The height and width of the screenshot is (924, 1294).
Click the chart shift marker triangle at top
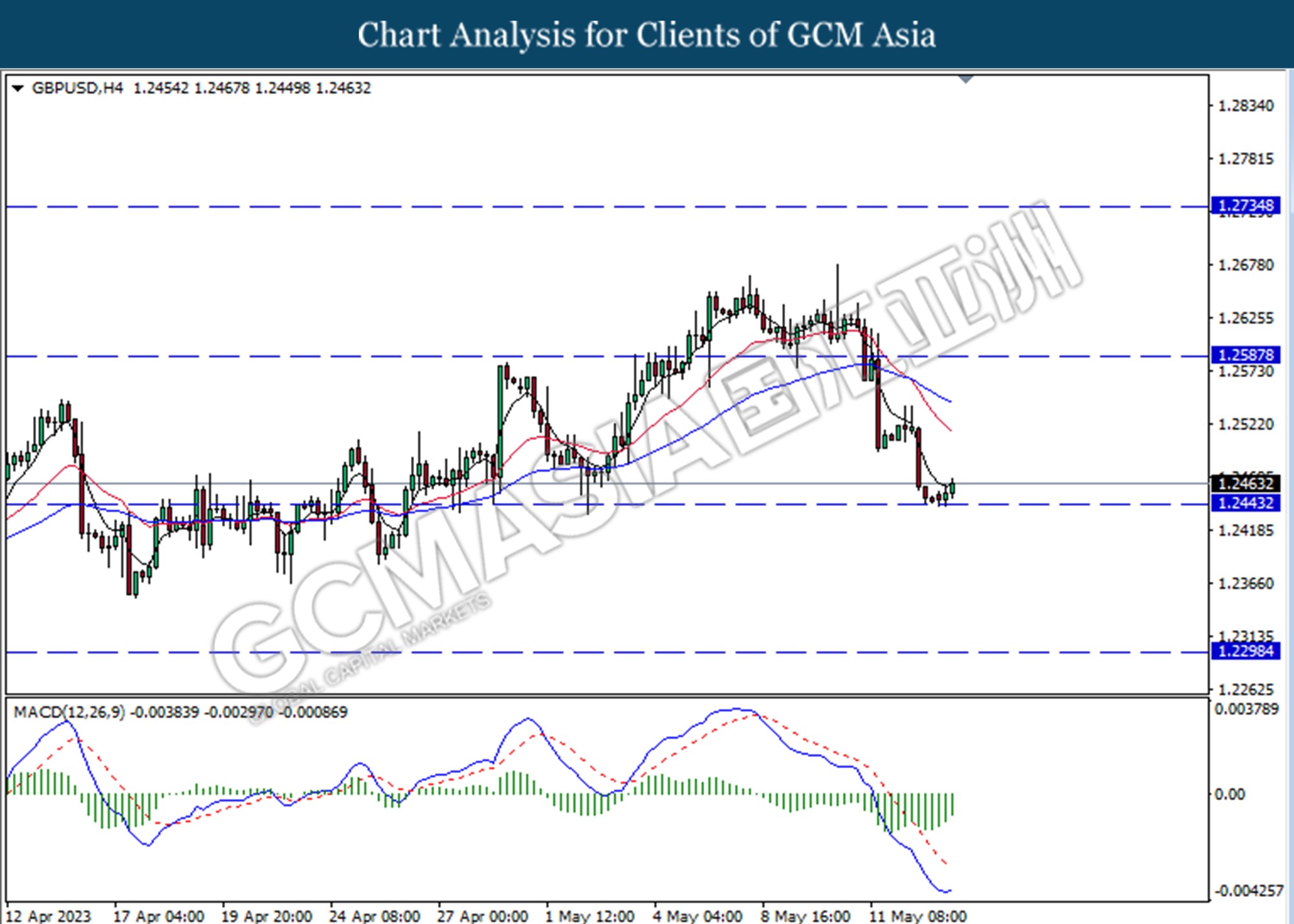(x=966, y=80)
